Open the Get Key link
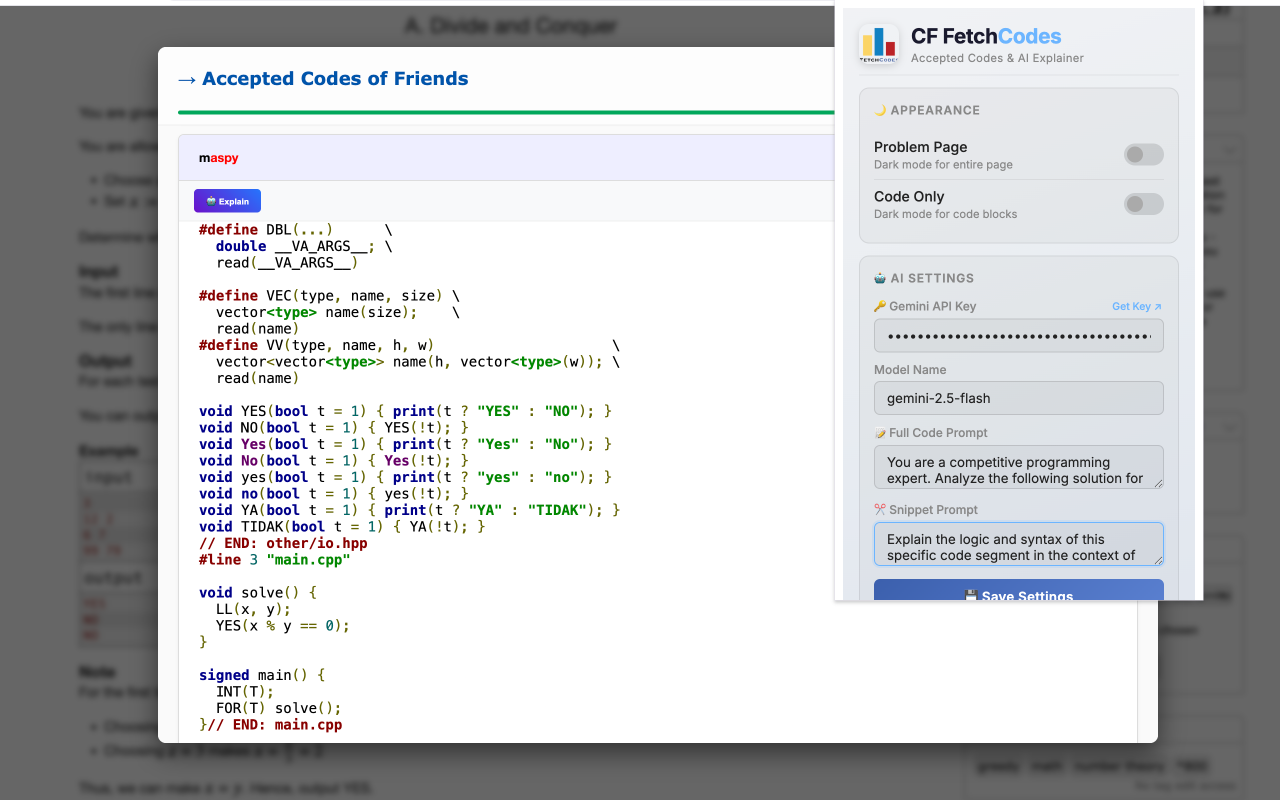The height and width of the screenshot is (800, 1280). (1137, 307)
